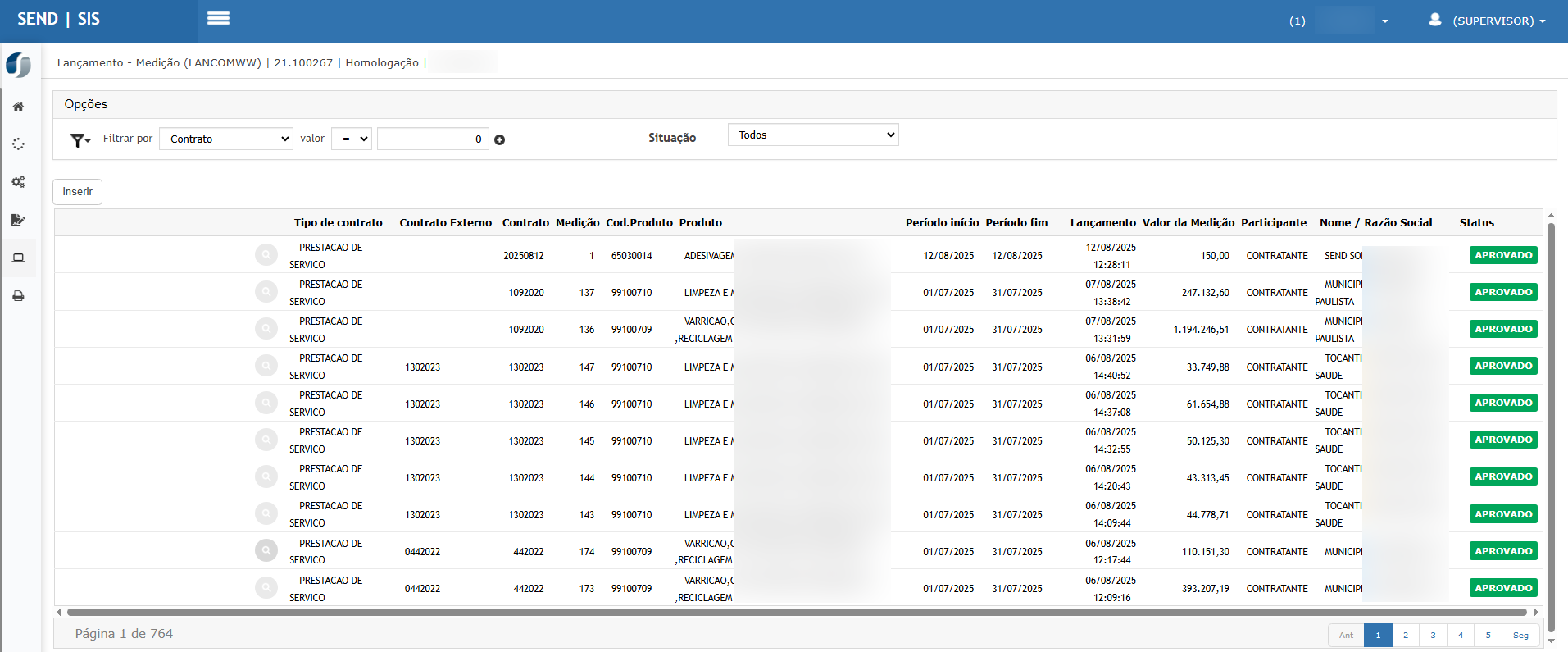This screenshot has width=1568, height=652.
Task: Open the 'Filtrar por' Contrato dropdown
Action: [226, 139]
